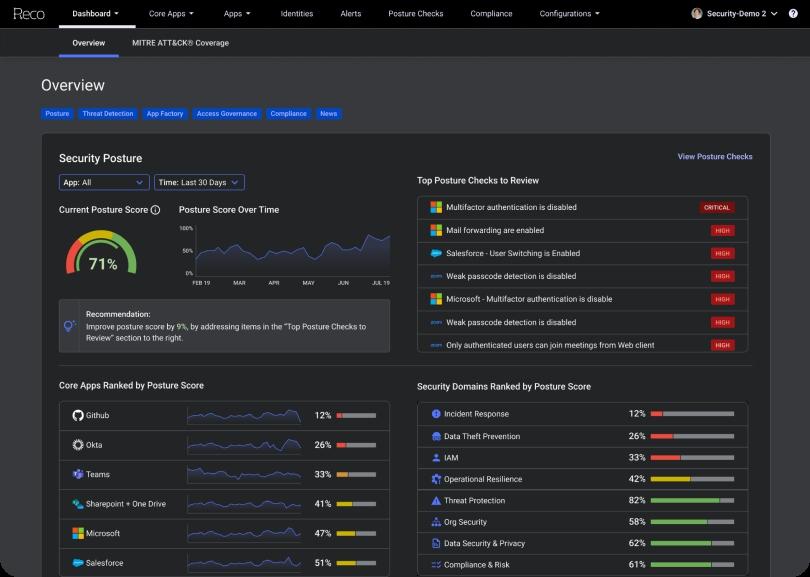The width and height of the screenshot is (810, 577).
Task: Click the Data Security & Privacy icon
Action: pyautogui.click(x=435, y=543)
